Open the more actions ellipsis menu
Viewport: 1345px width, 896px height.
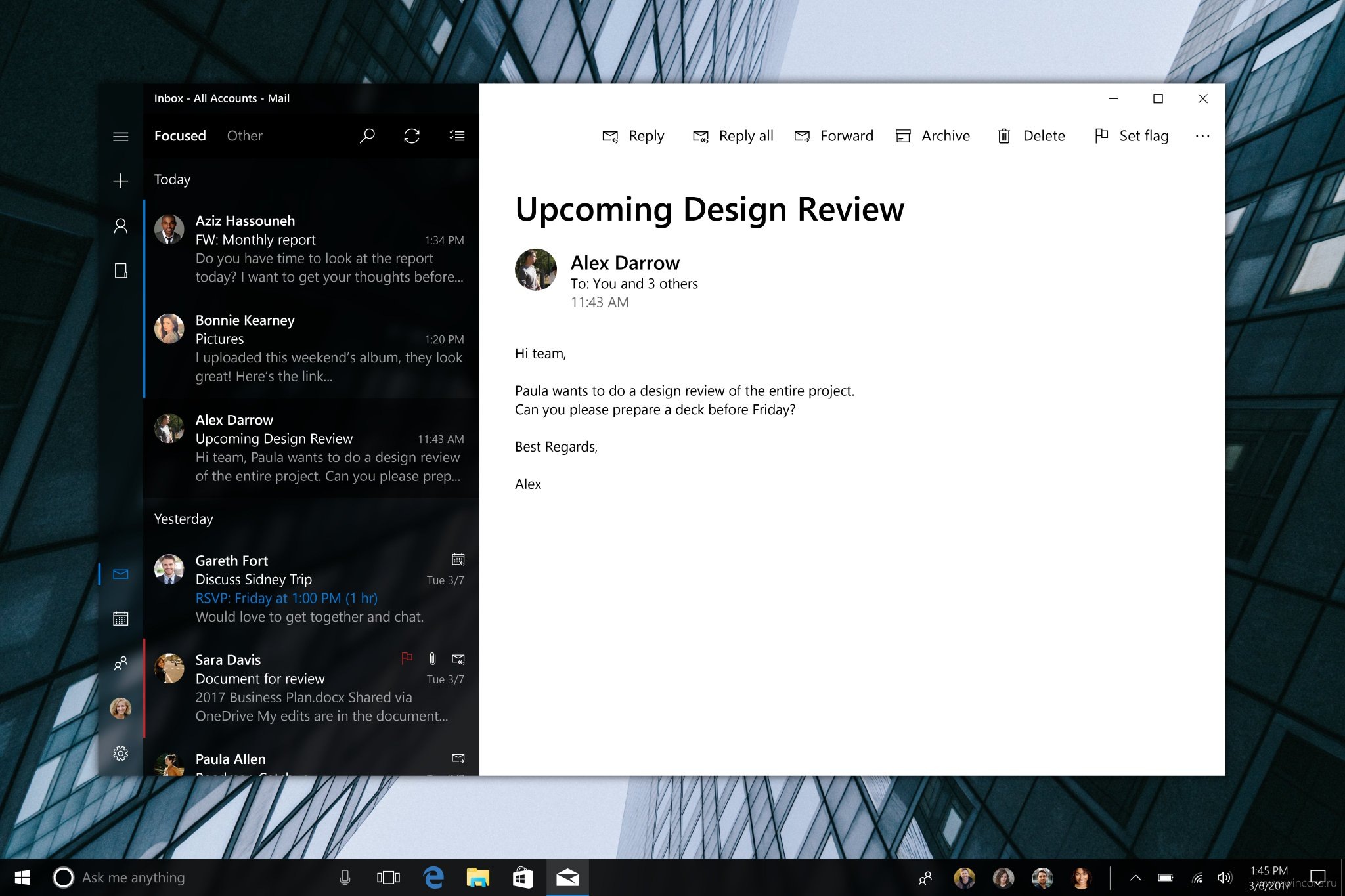(1202, 136)
